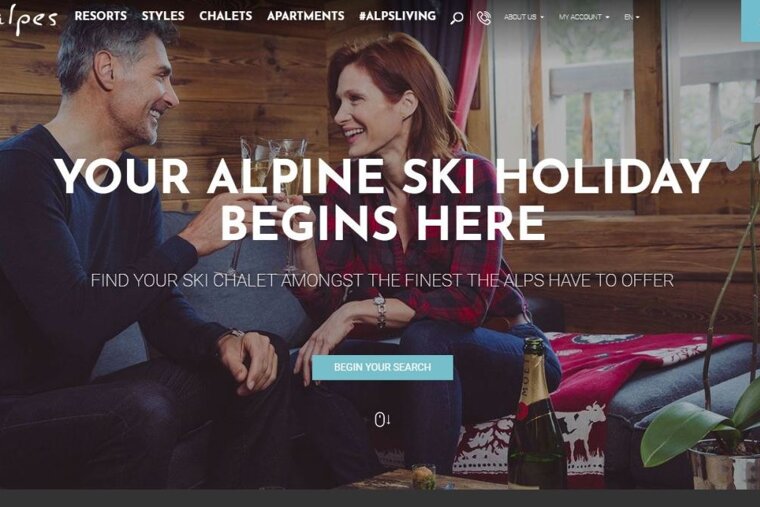Expand the MY ACCOUNT dropdown

pyautogui.click(x=584, y=17)
